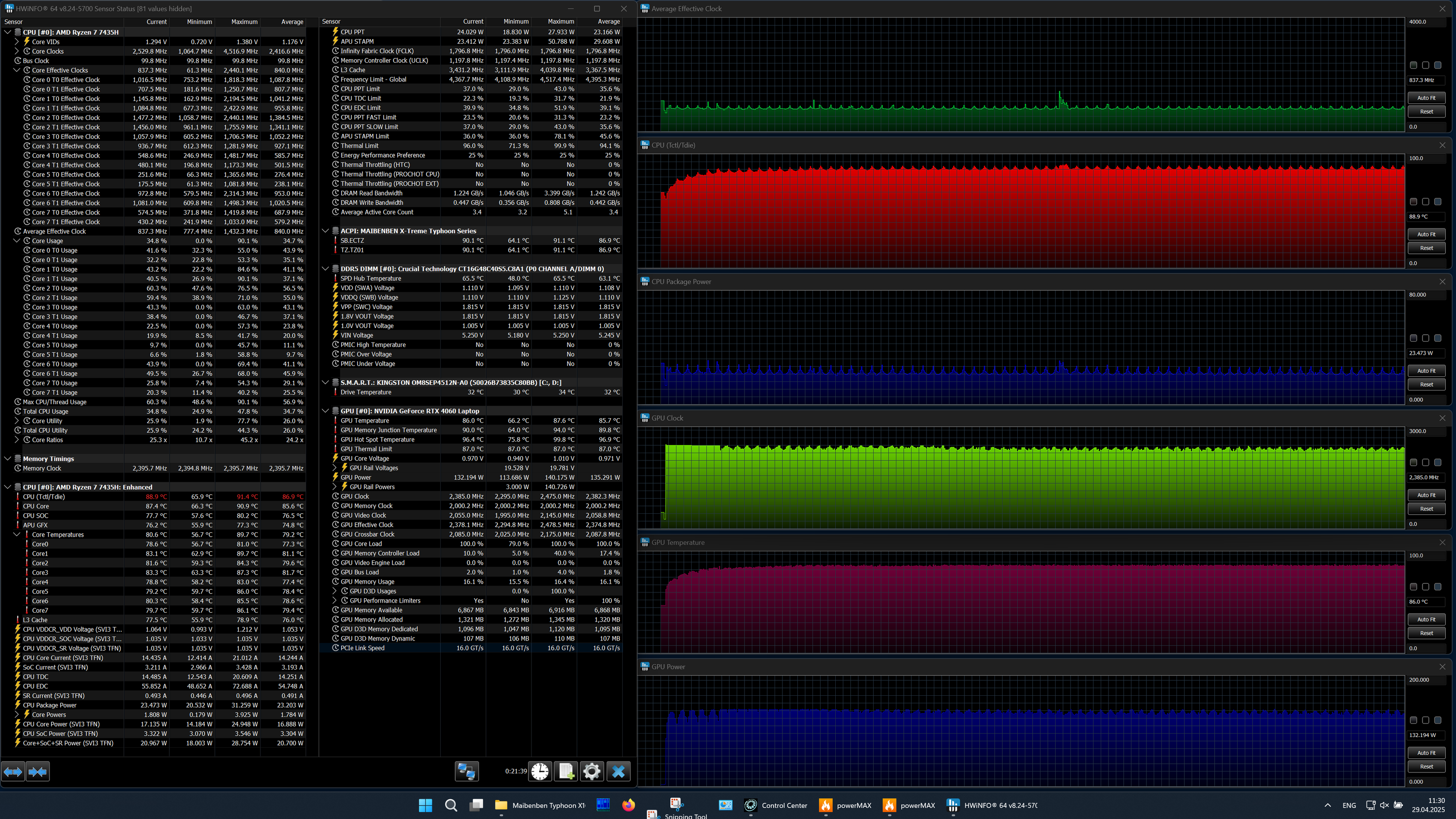Start logging with the document plus icon
Image resolution: width=1456 pixels, height=819 pixels.
click(x=566, y=771)
